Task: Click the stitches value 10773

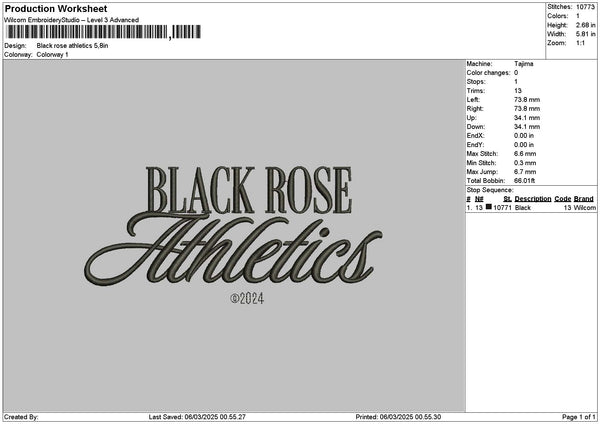Action: click(x=585, y=7)
